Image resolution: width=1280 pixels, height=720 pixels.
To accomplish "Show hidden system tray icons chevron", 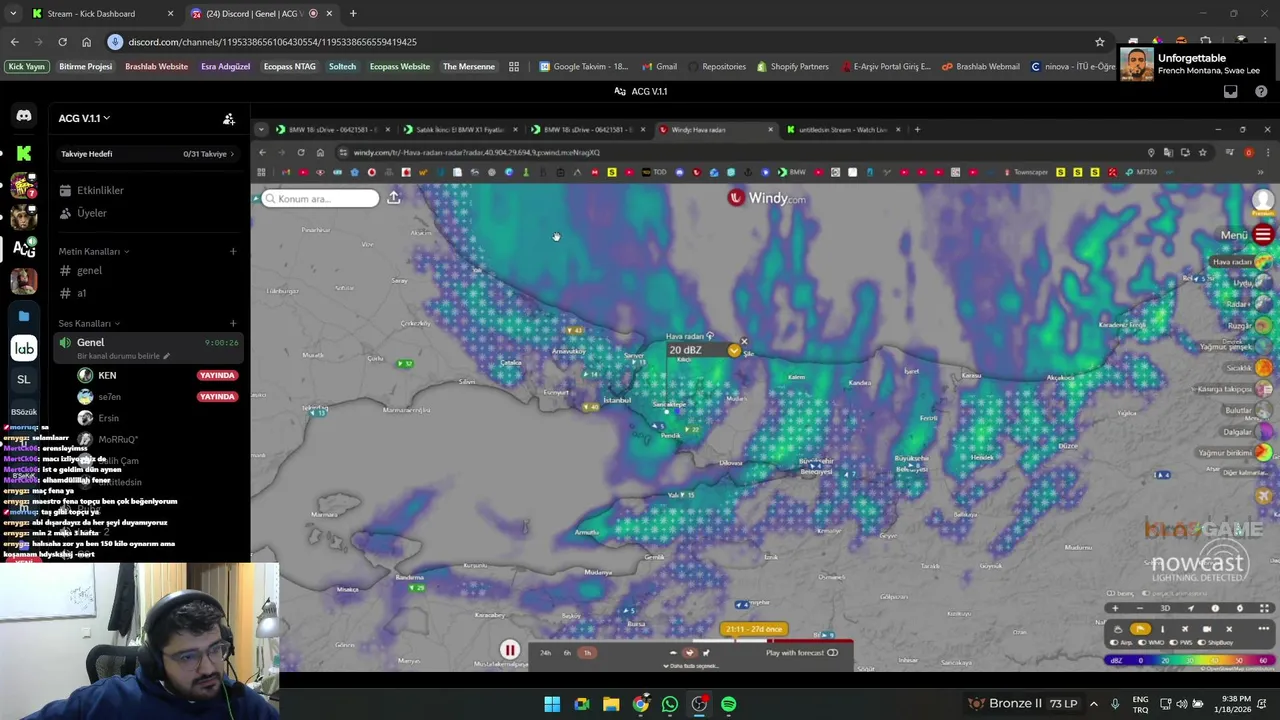I will [1093, 704].
